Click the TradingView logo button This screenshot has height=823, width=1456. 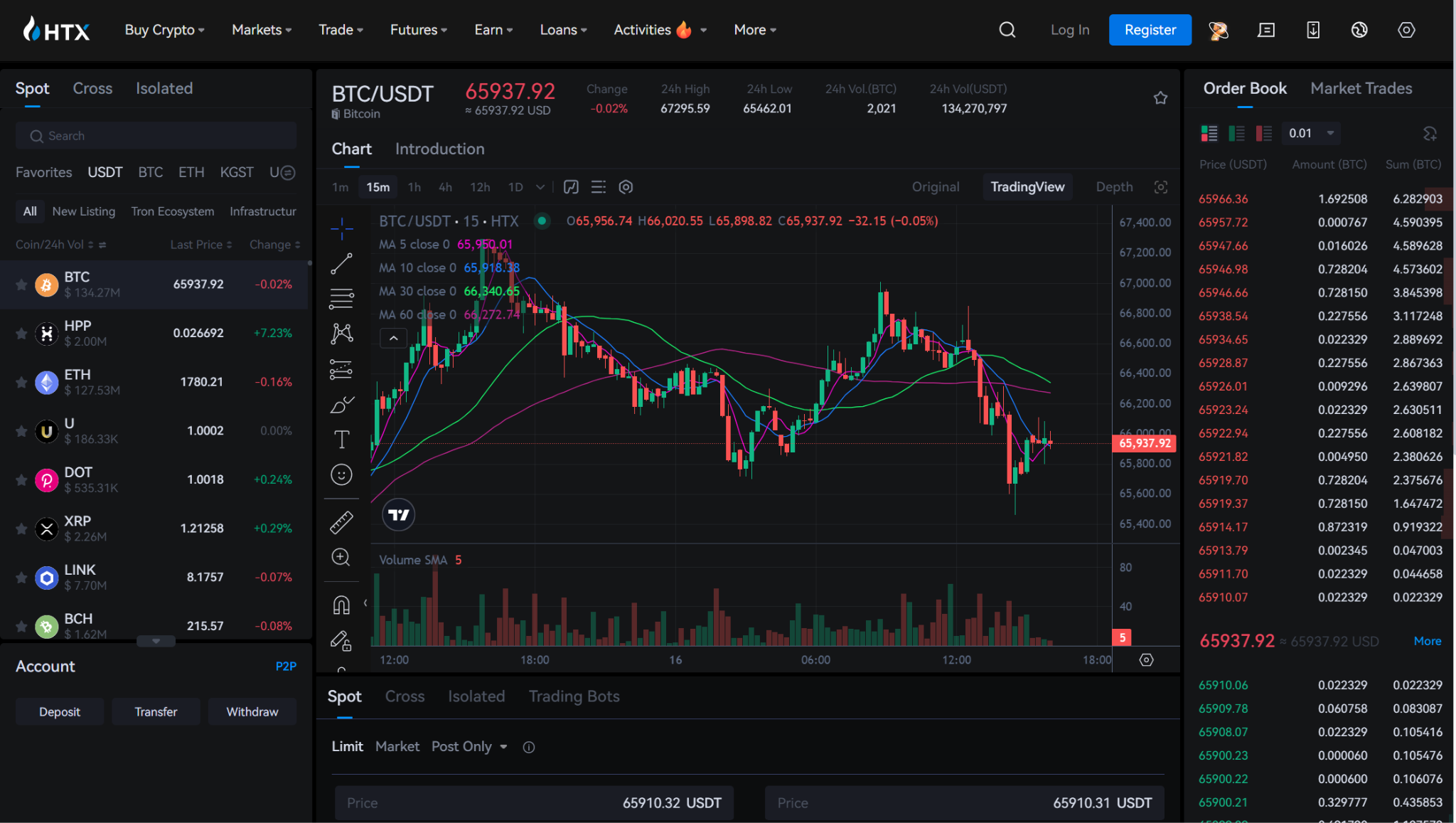click(399, 514)
